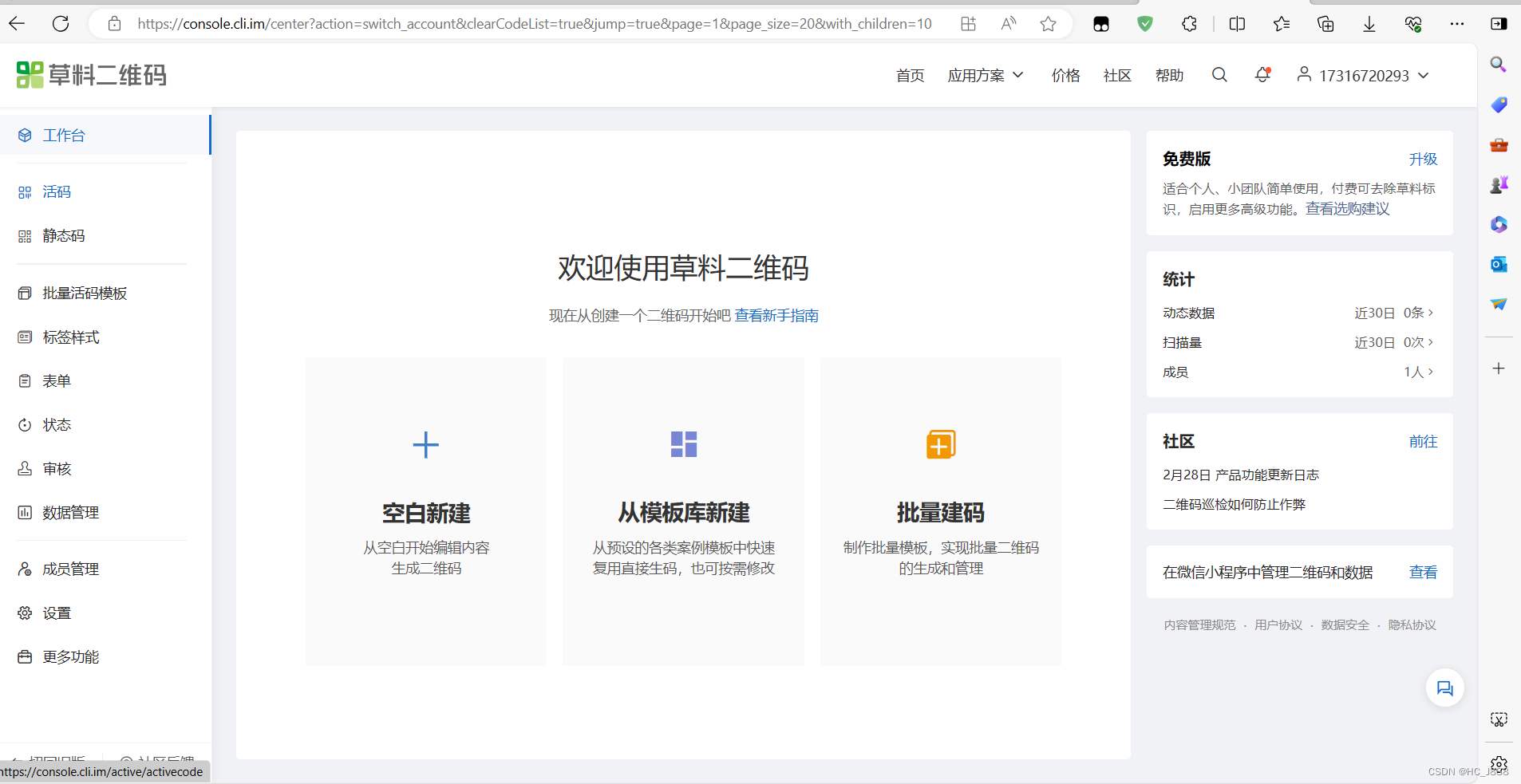This screenshot has width=1521, height=784.
Task: Open 二维码巡检如何防止作弊 post
Action: click(x=1235, y=505)
